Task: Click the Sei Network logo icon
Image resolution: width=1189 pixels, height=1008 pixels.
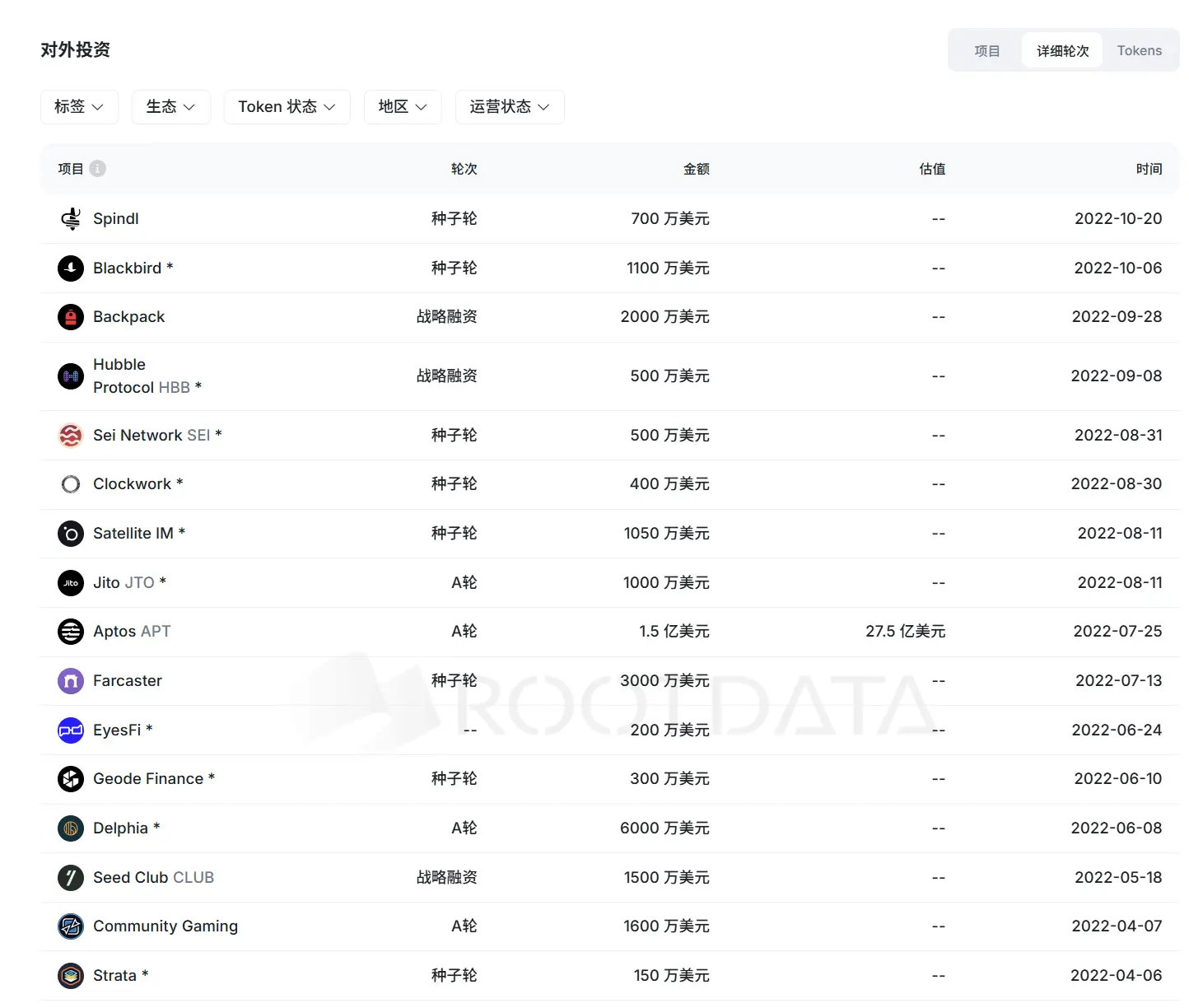Action: [71, 436]
